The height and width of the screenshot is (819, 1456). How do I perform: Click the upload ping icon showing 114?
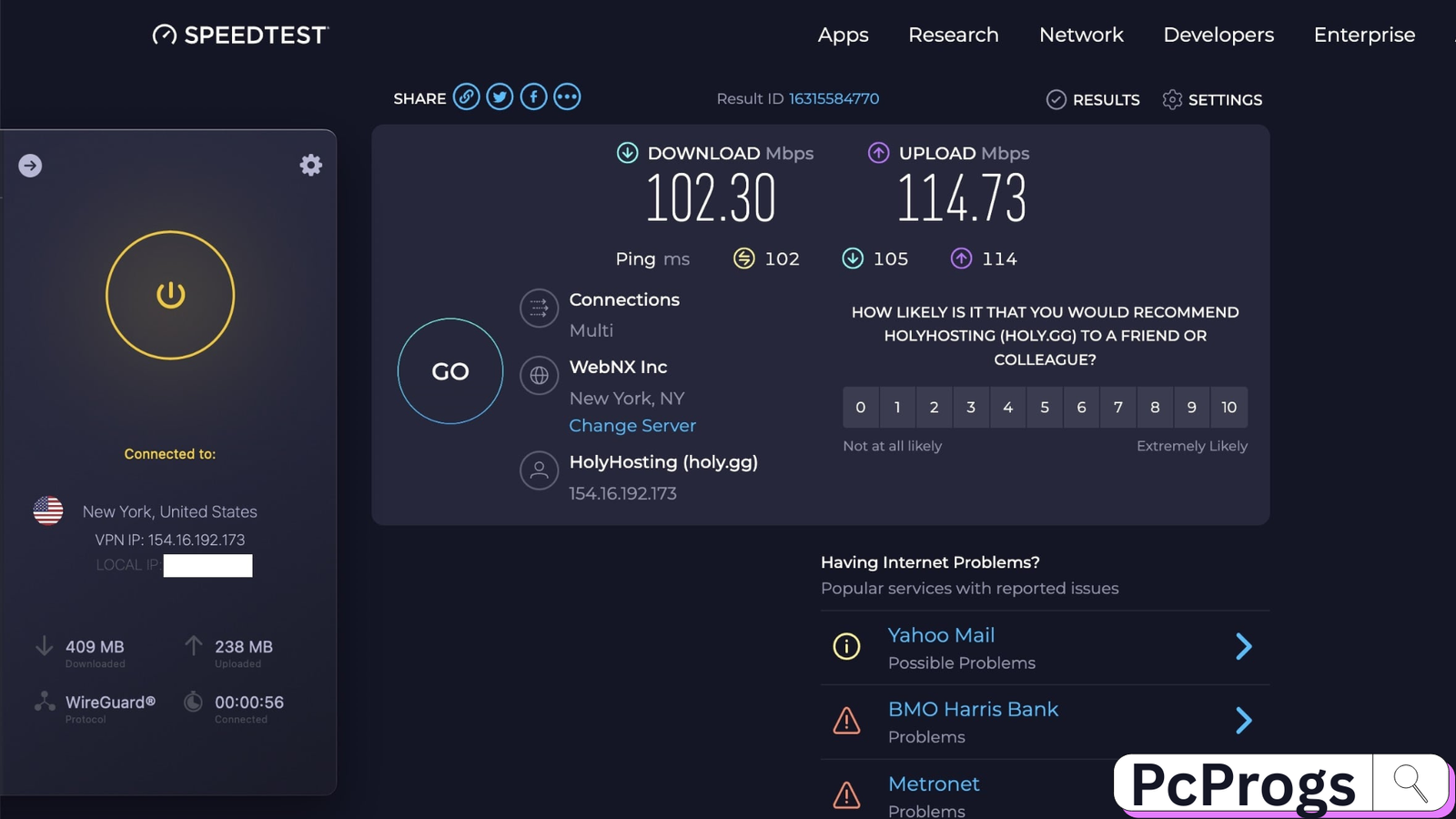pos(962,258)
